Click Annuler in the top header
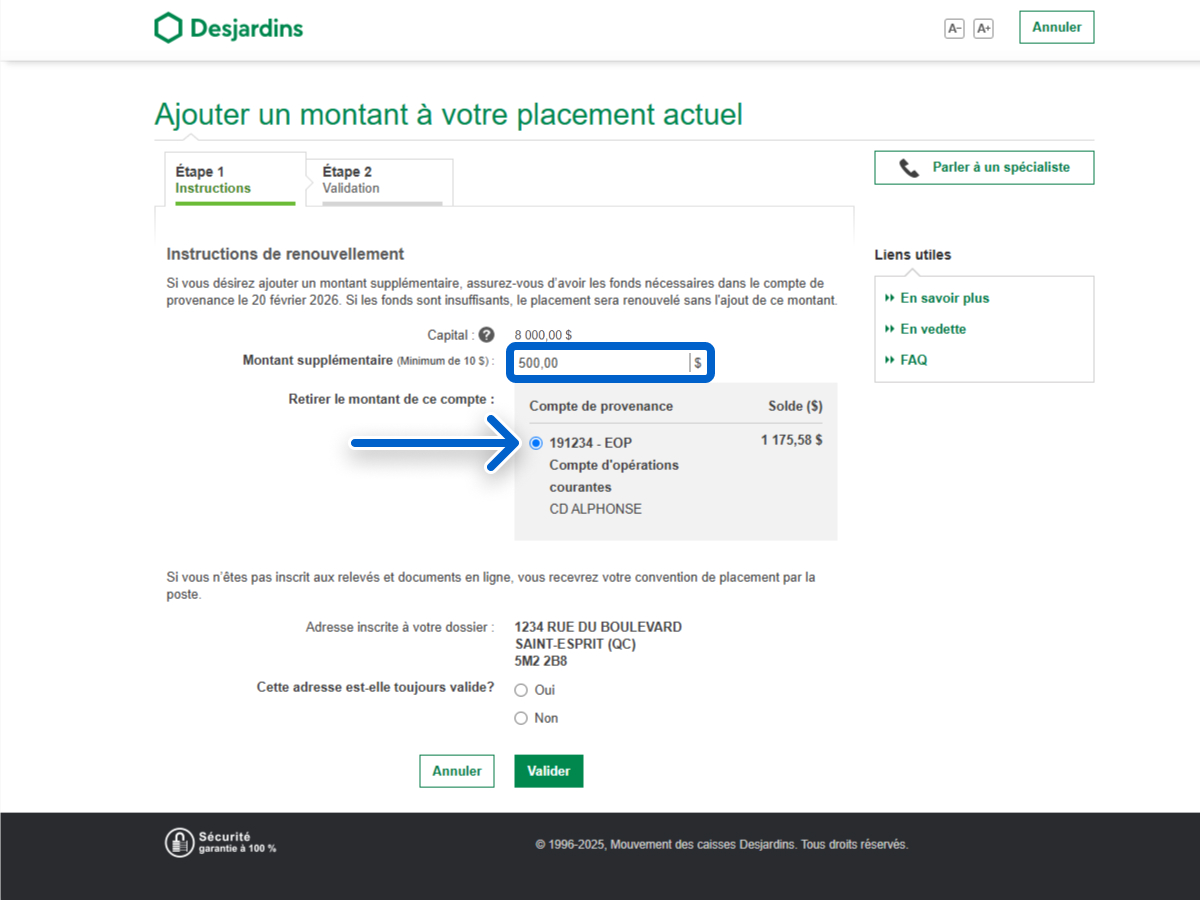This screenshot has height=900, width=1200. tap(1056, 27)
